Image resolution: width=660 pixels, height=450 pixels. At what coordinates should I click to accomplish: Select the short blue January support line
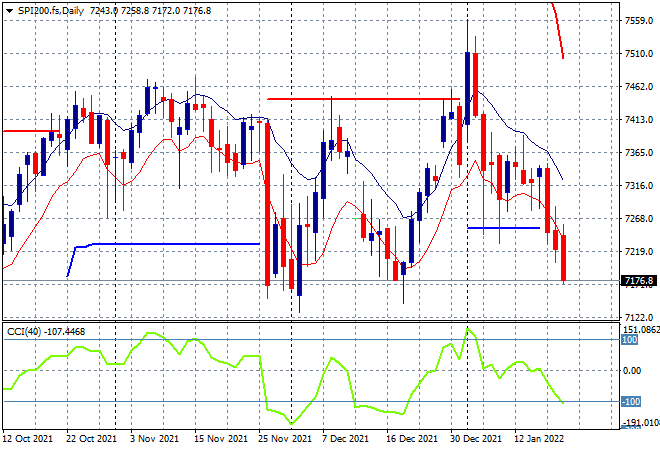503,228
